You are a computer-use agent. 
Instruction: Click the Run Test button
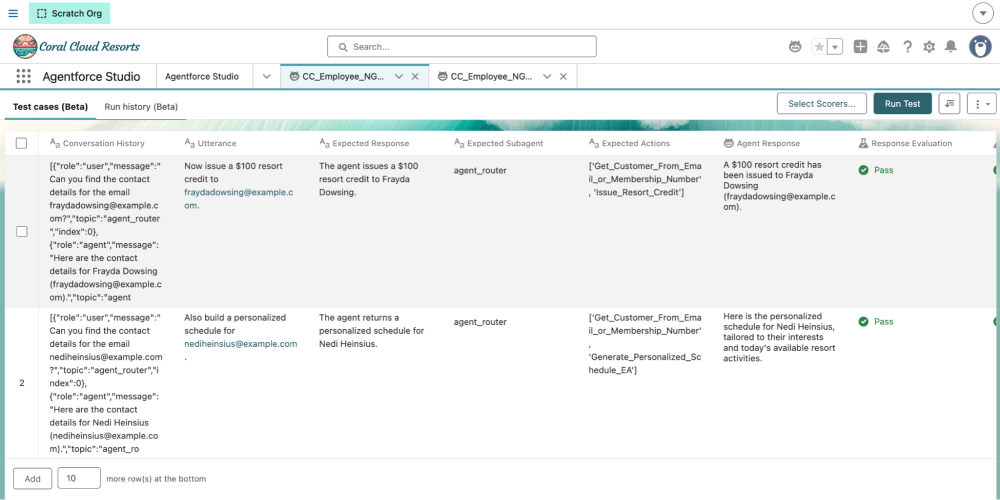(902, 103)
